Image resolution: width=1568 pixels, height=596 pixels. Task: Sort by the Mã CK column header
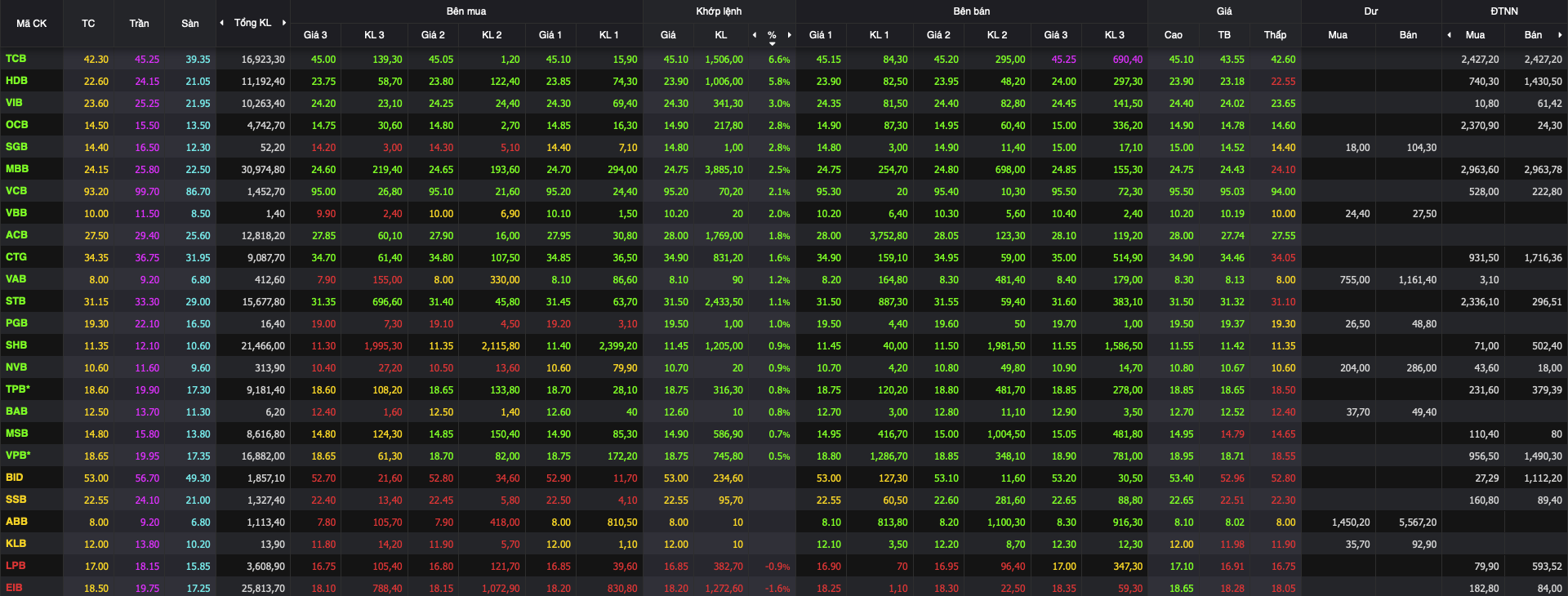(32, 24)
